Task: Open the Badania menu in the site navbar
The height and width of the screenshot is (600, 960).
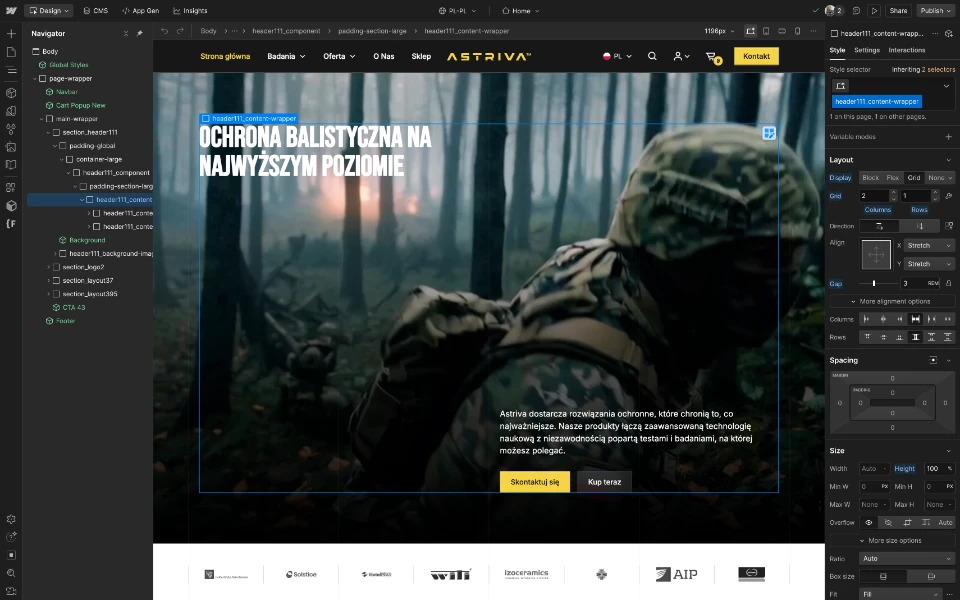Action: (286, 56)
